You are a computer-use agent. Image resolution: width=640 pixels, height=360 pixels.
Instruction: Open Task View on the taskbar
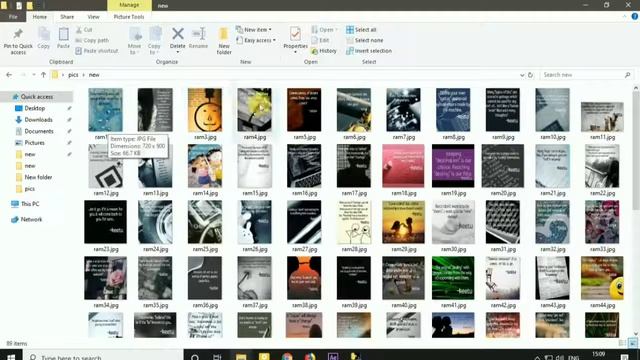point(217,357)
